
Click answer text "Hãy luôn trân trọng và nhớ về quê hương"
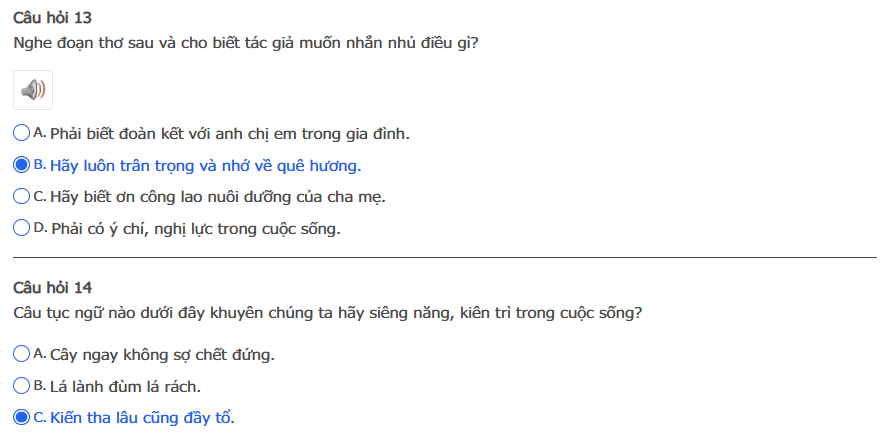coord(205,166)
